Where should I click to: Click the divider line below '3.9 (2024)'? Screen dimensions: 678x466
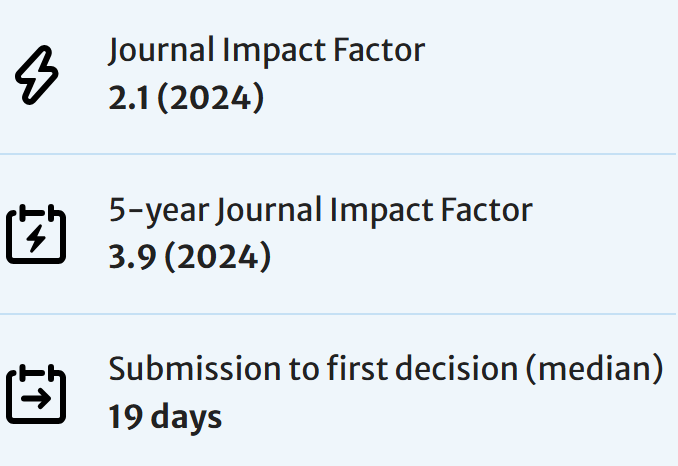coord(339,314)
